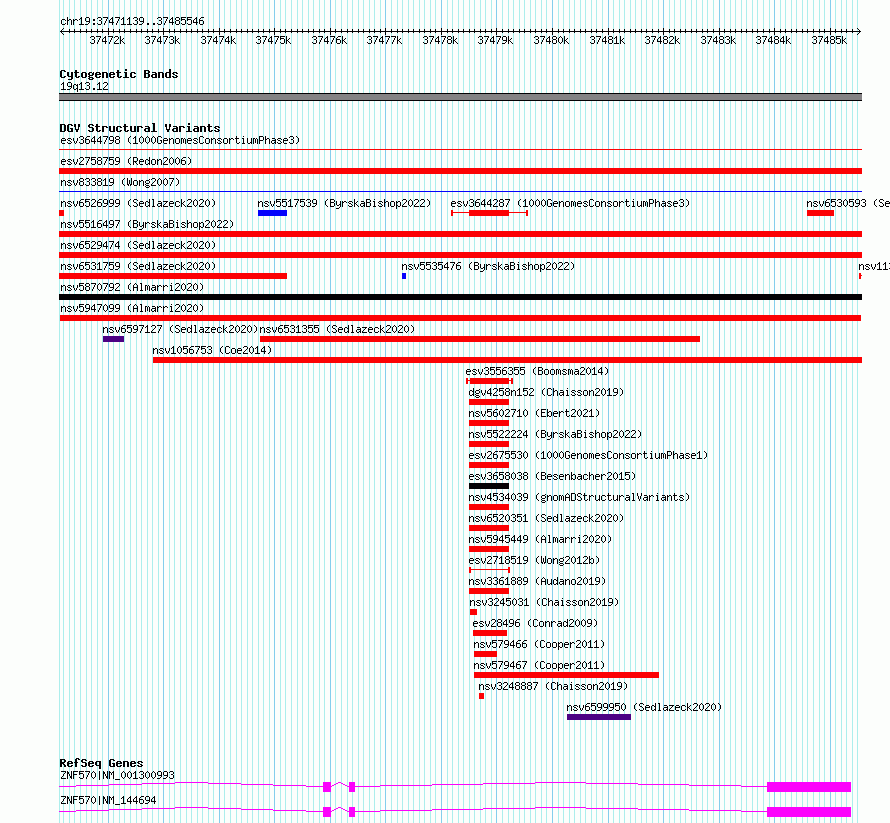The image size is (890, 823).
Task: Click the RefSeq Genes track heading
Action: [101, 763]
